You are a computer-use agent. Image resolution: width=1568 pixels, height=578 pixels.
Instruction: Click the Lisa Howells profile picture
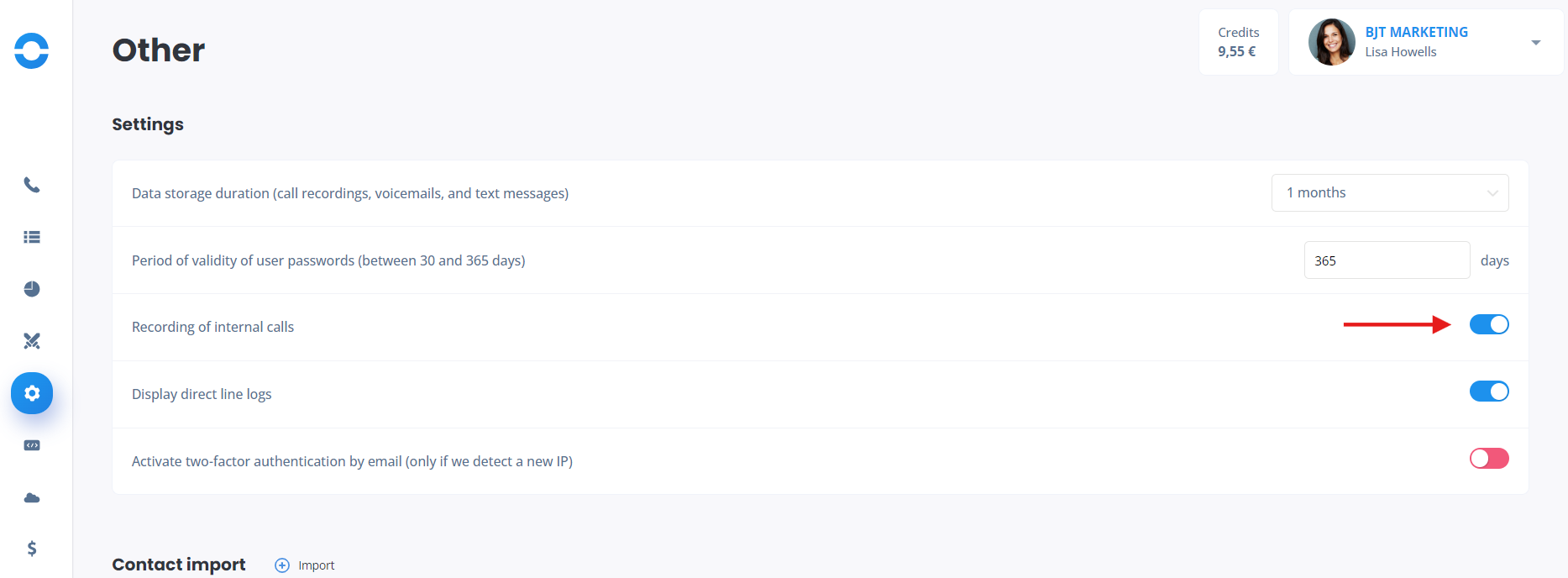click(1332, 42)
